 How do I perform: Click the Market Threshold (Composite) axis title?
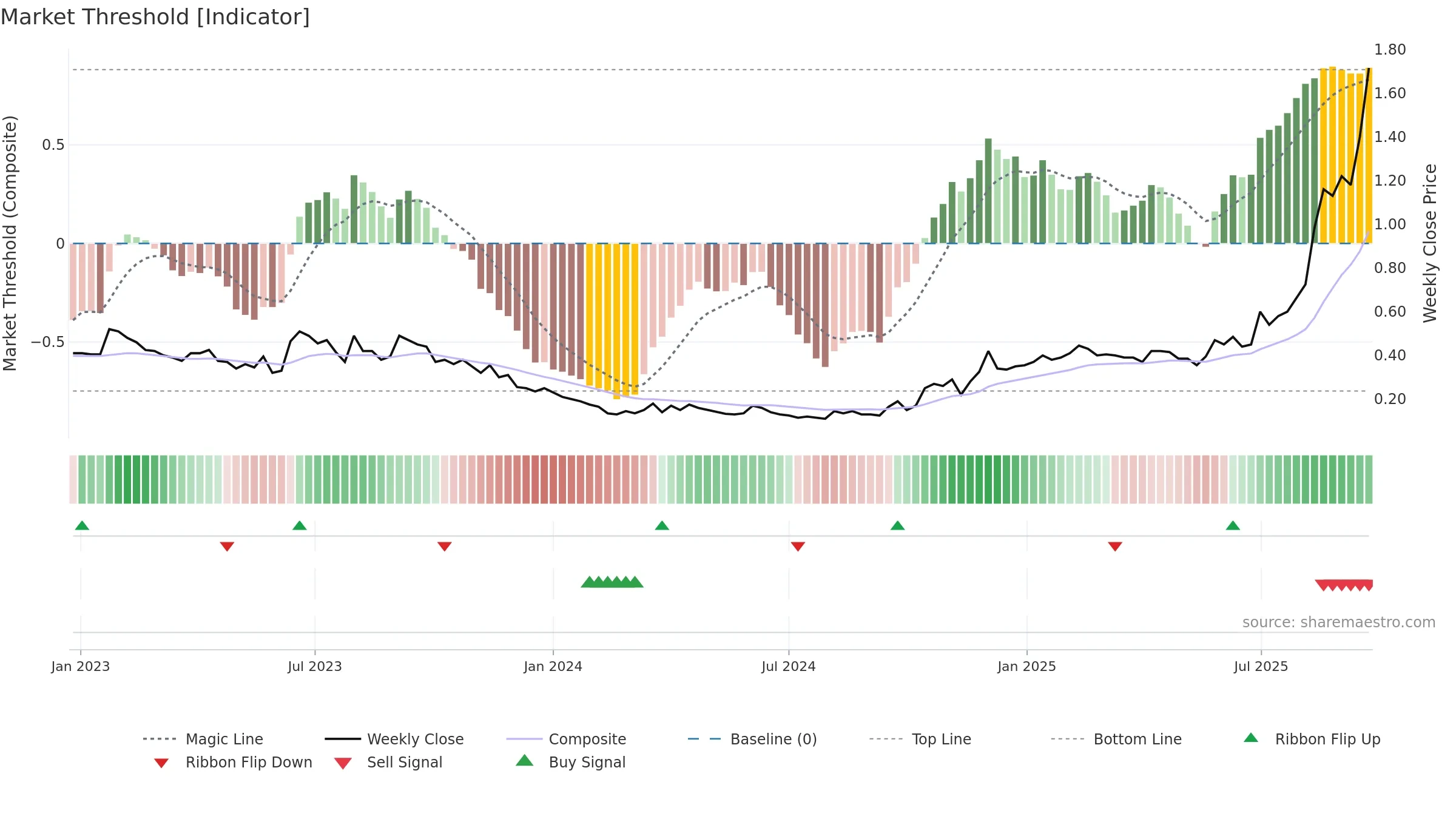(10, 243)
